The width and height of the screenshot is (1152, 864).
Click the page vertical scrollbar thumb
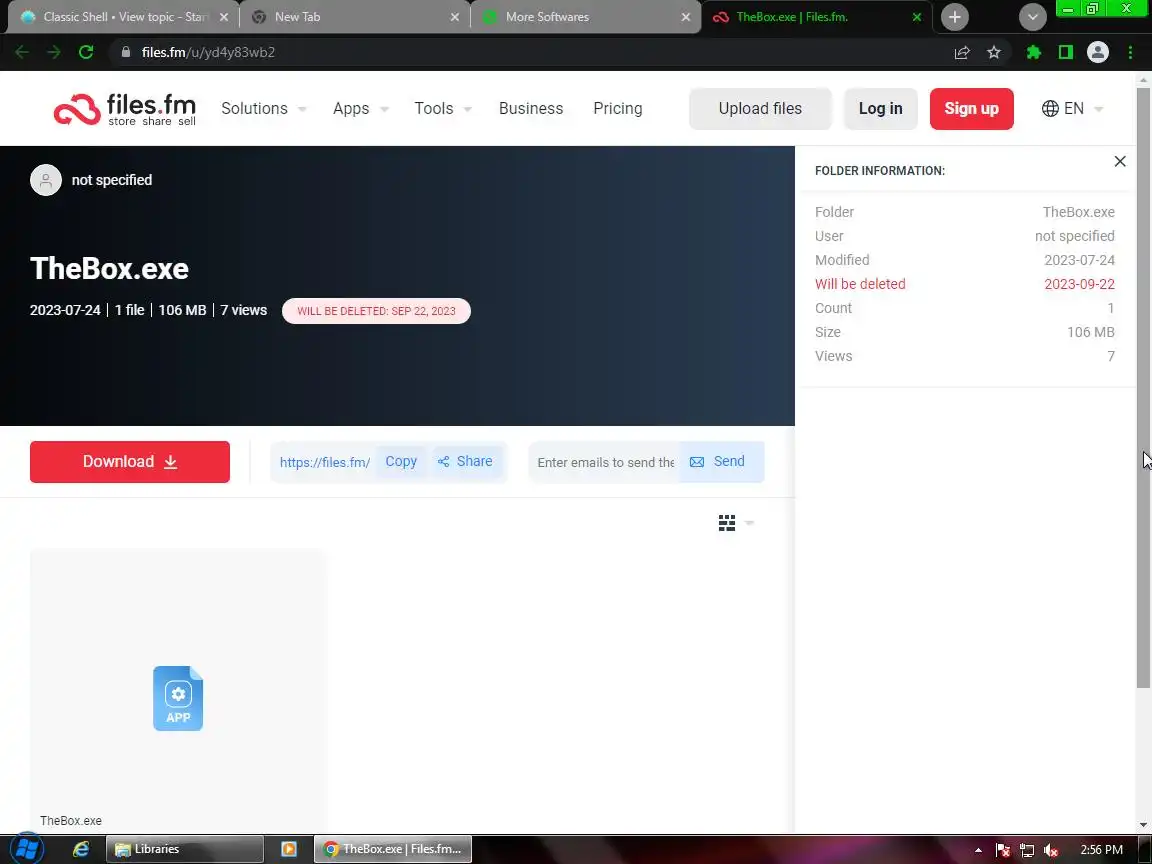coord(1143,387)
